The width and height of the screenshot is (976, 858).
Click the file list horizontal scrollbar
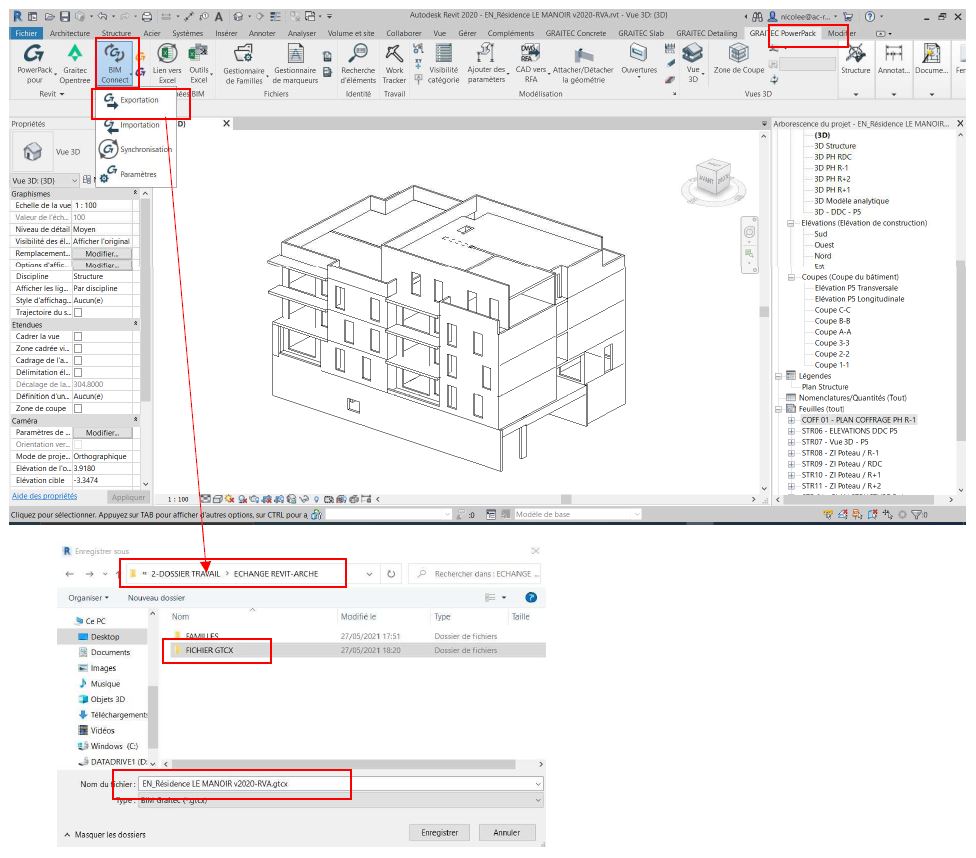[x=344, y=764]
